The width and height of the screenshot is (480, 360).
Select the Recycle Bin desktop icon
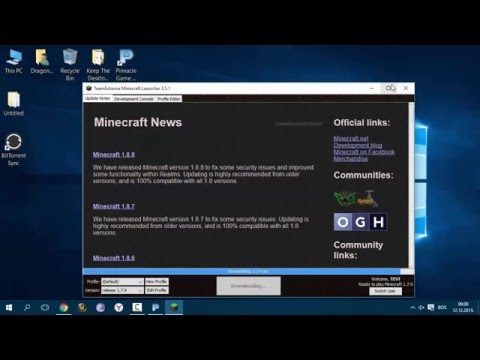point(70,65)
